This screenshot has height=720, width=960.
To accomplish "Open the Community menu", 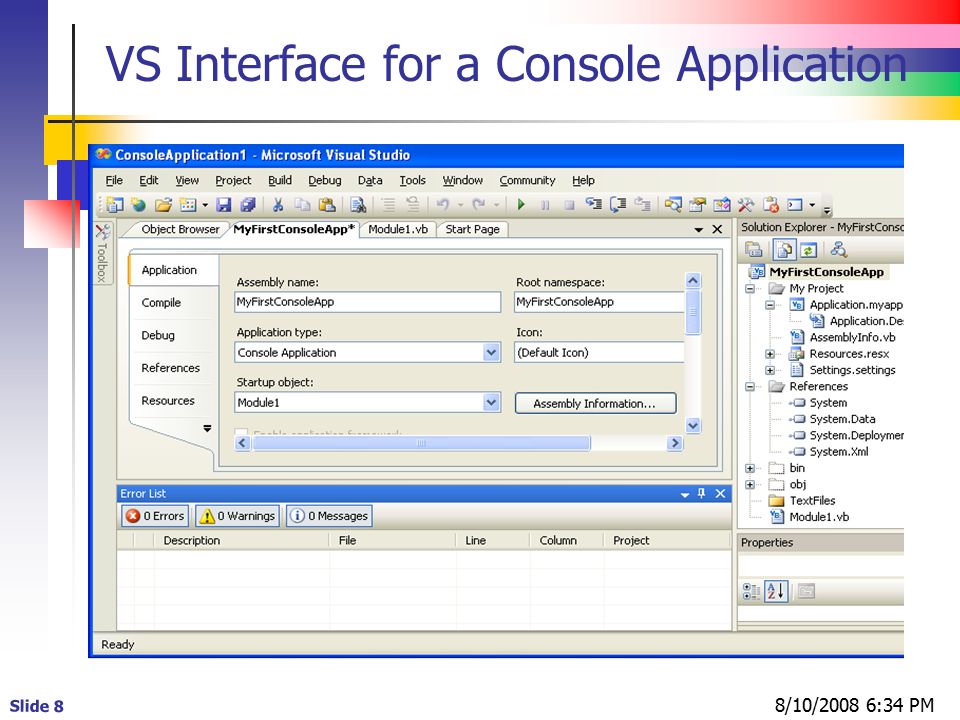I will (x=527, y=180).
